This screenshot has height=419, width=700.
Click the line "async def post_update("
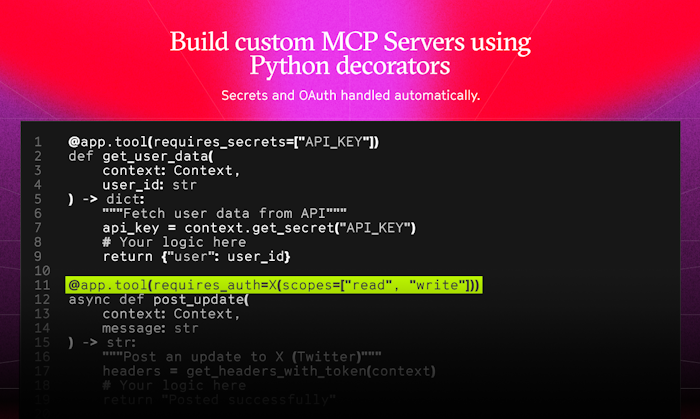click(x=158, y=299)
